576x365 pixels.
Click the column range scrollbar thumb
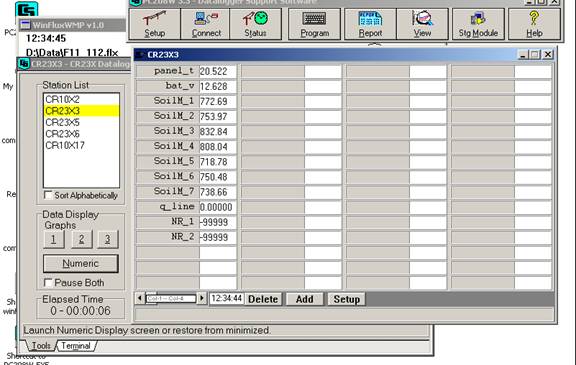[x=151, y=298]
